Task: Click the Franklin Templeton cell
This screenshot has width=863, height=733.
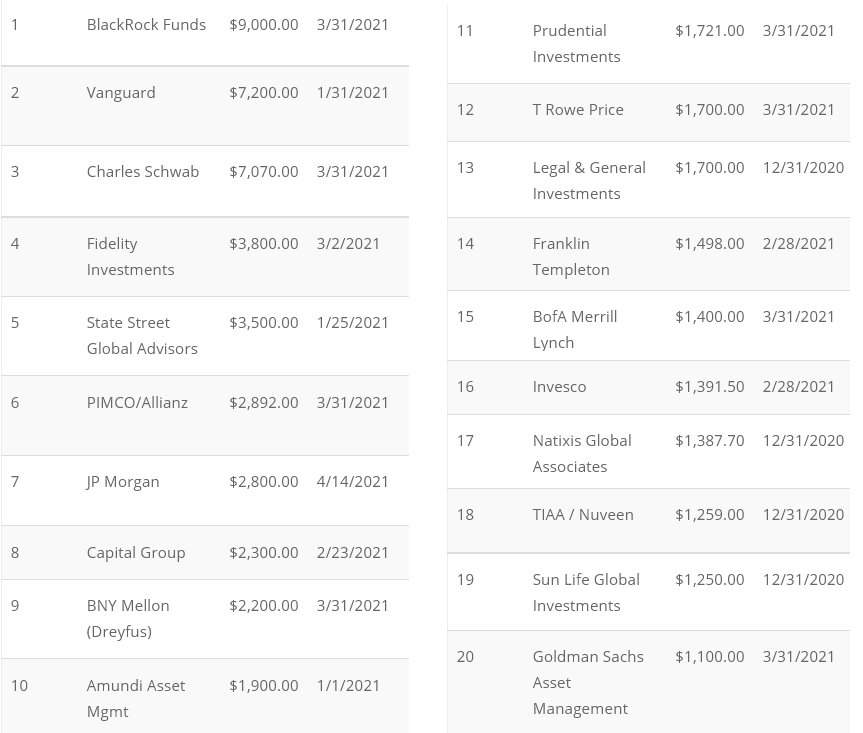Action: click(x=571, y=256)
